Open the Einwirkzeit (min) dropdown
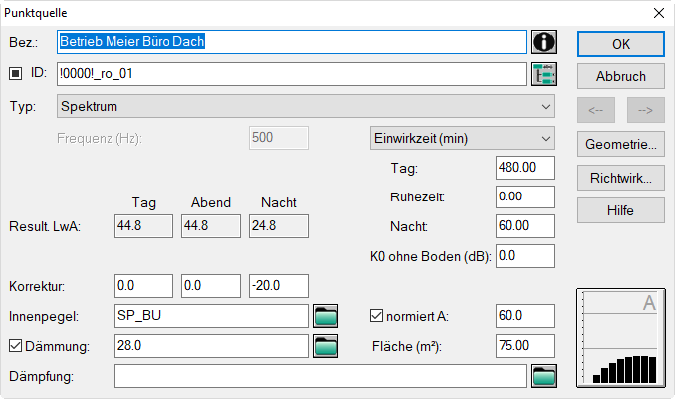 point(462,138)
